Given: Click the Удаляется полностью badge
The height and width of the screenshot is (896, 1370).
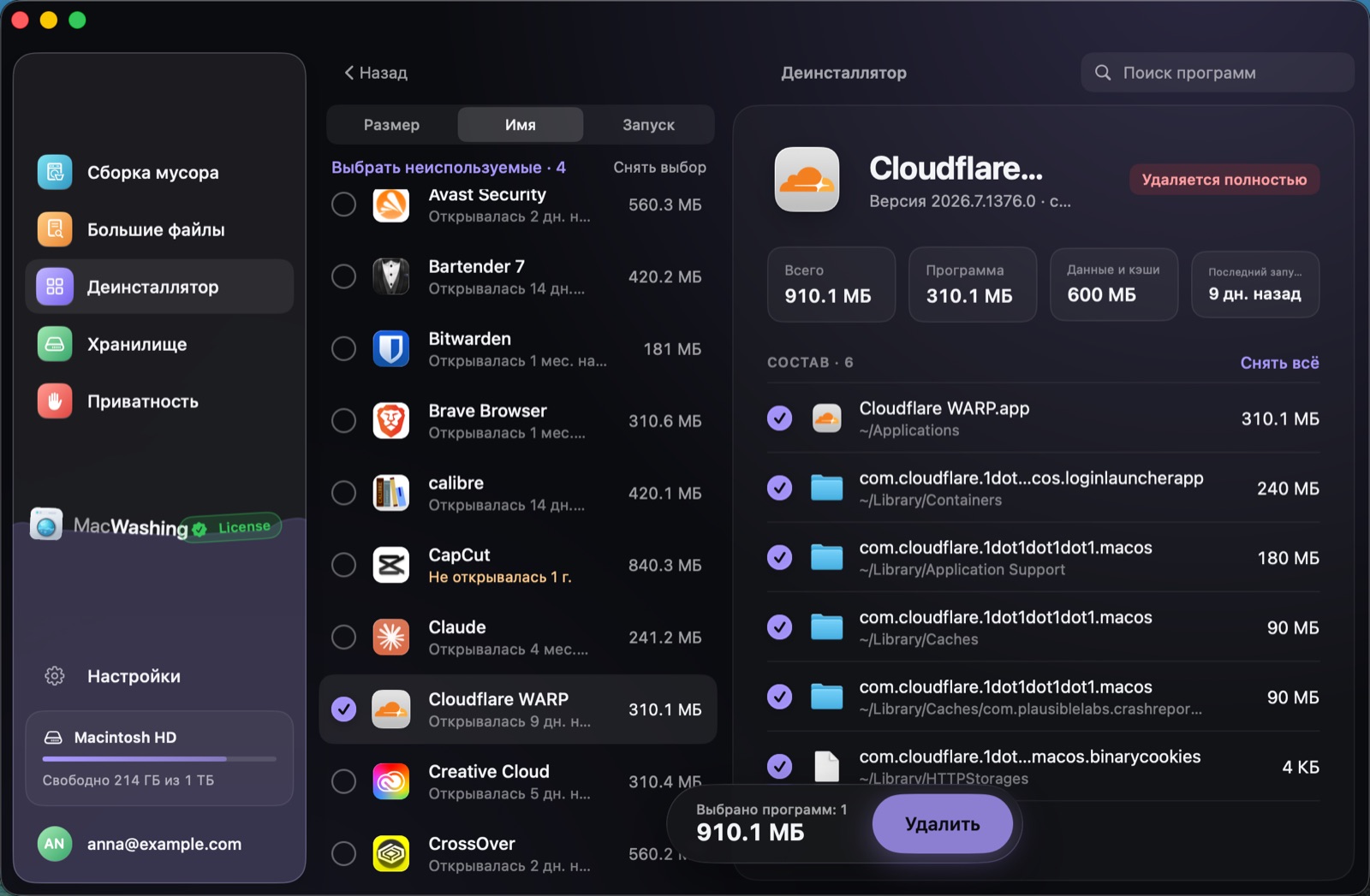Looking at the screenshot, I should 1224,180.
